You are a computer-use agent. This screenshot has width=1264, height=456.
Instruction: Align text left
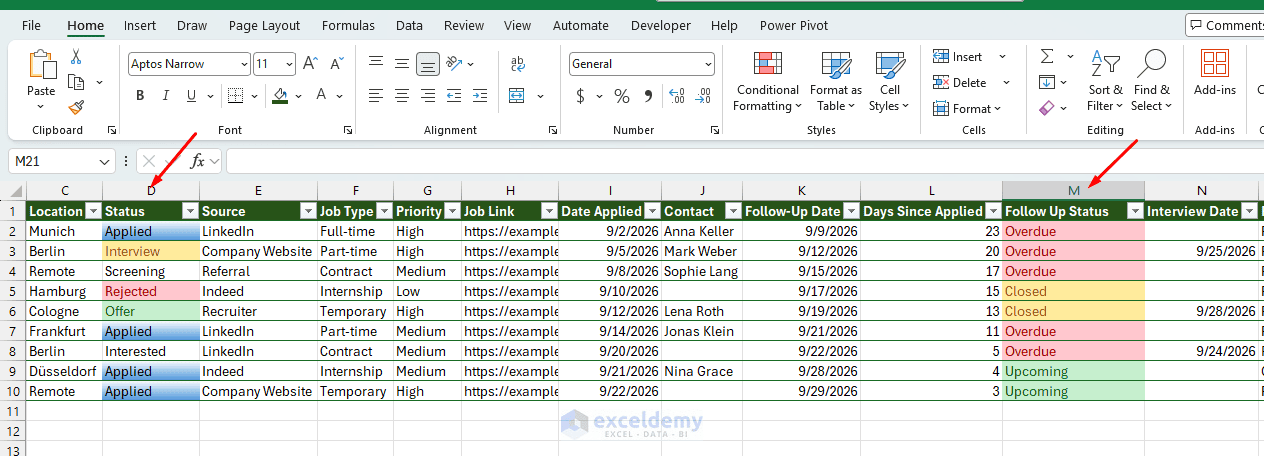(x=376, y=96)
